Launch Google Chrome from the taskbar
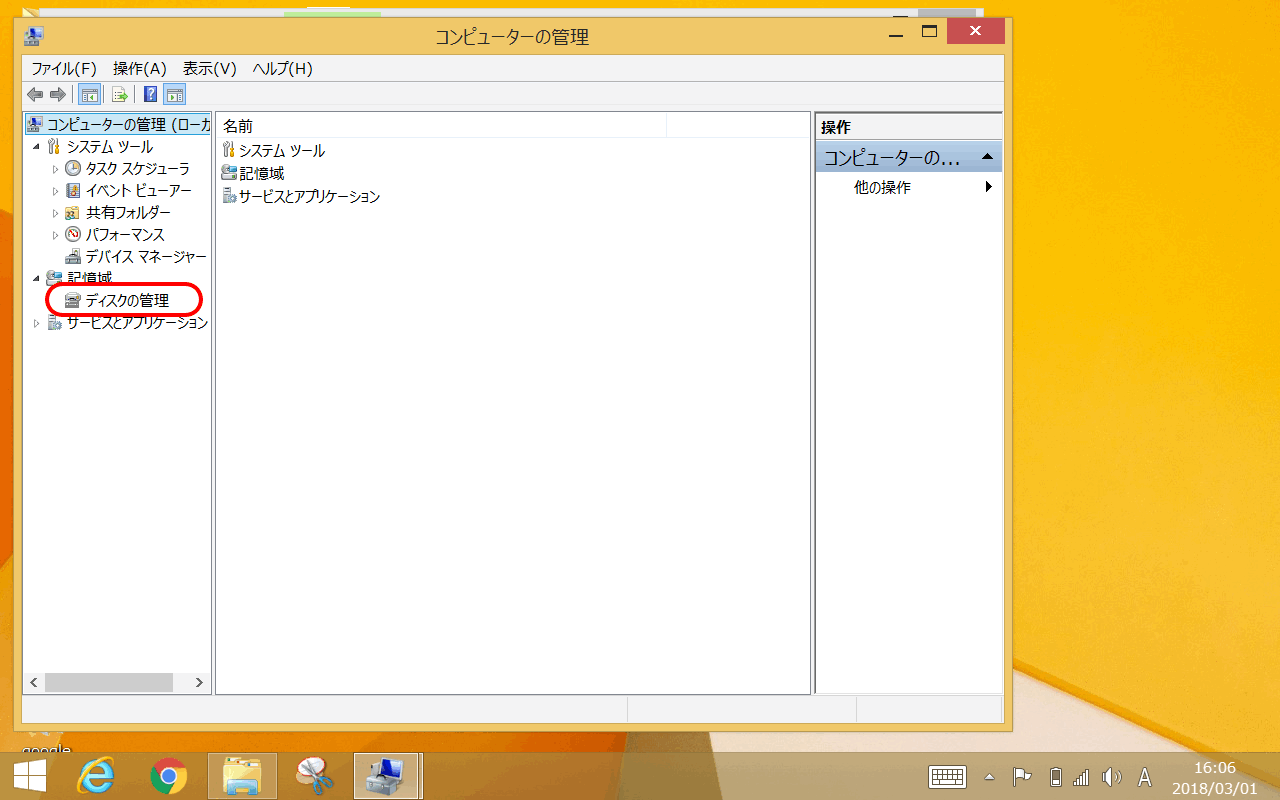The image size is (1280, 800). point(169,776)
